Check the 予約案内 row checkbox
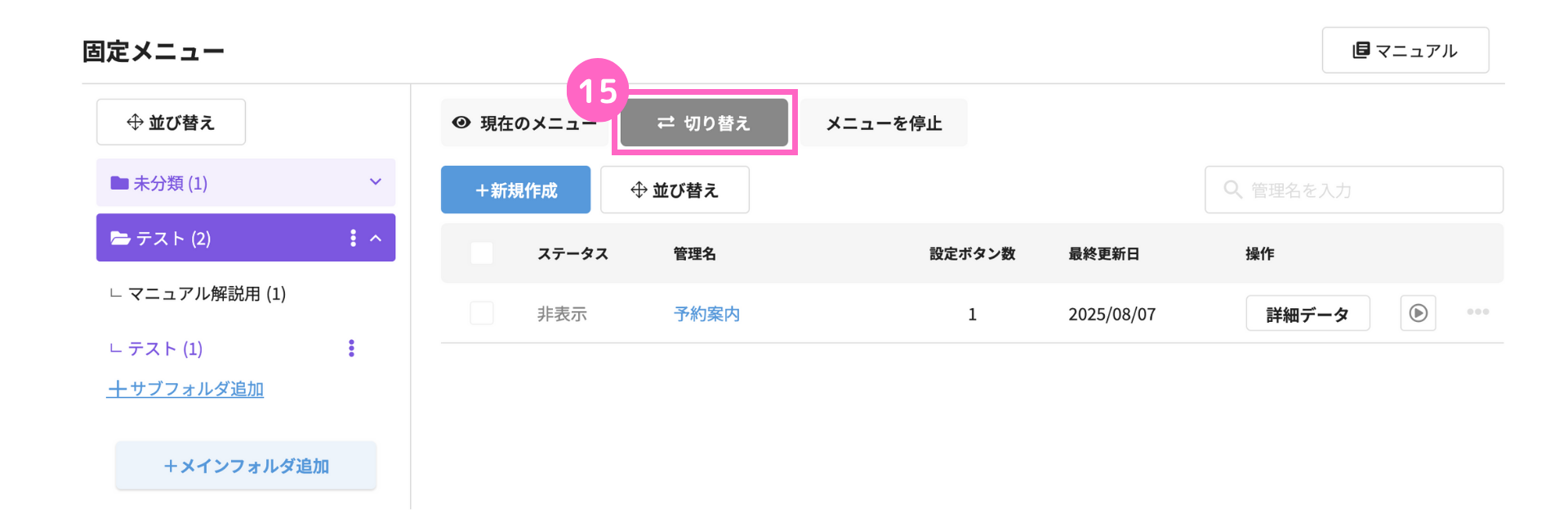Screen dimensions: 1568x523 coord(482,313)
